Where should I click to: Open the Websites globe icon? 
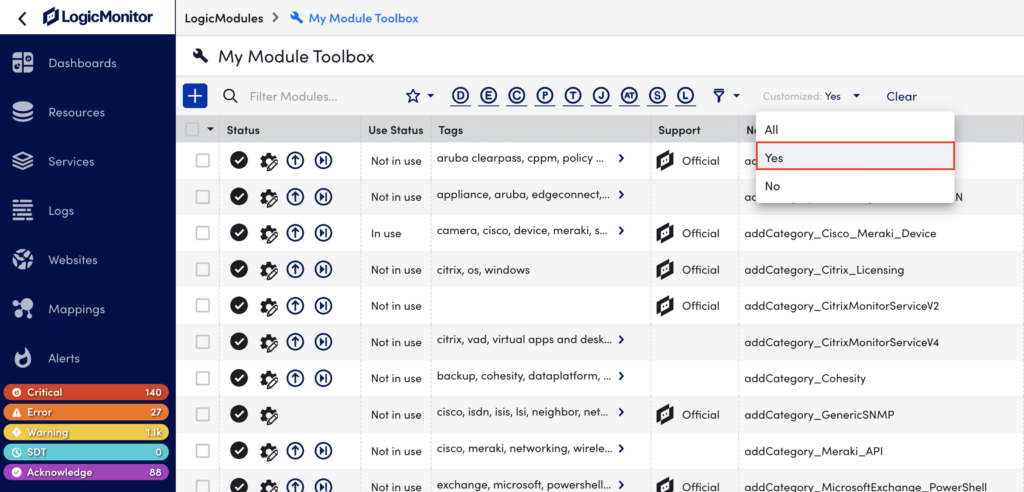(23, 260)
